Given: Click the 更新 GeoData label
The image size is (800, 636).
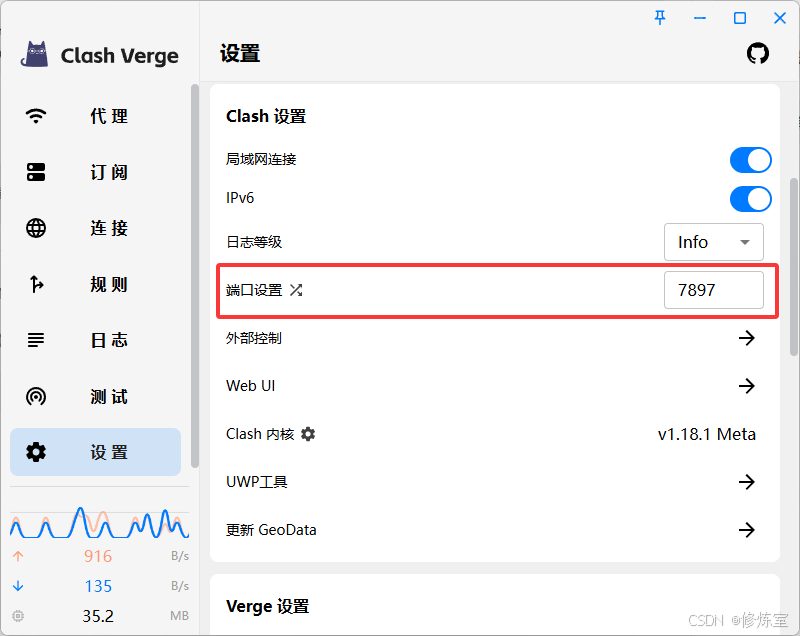Looking at the screenshot, I should click(x=271, y=529).
